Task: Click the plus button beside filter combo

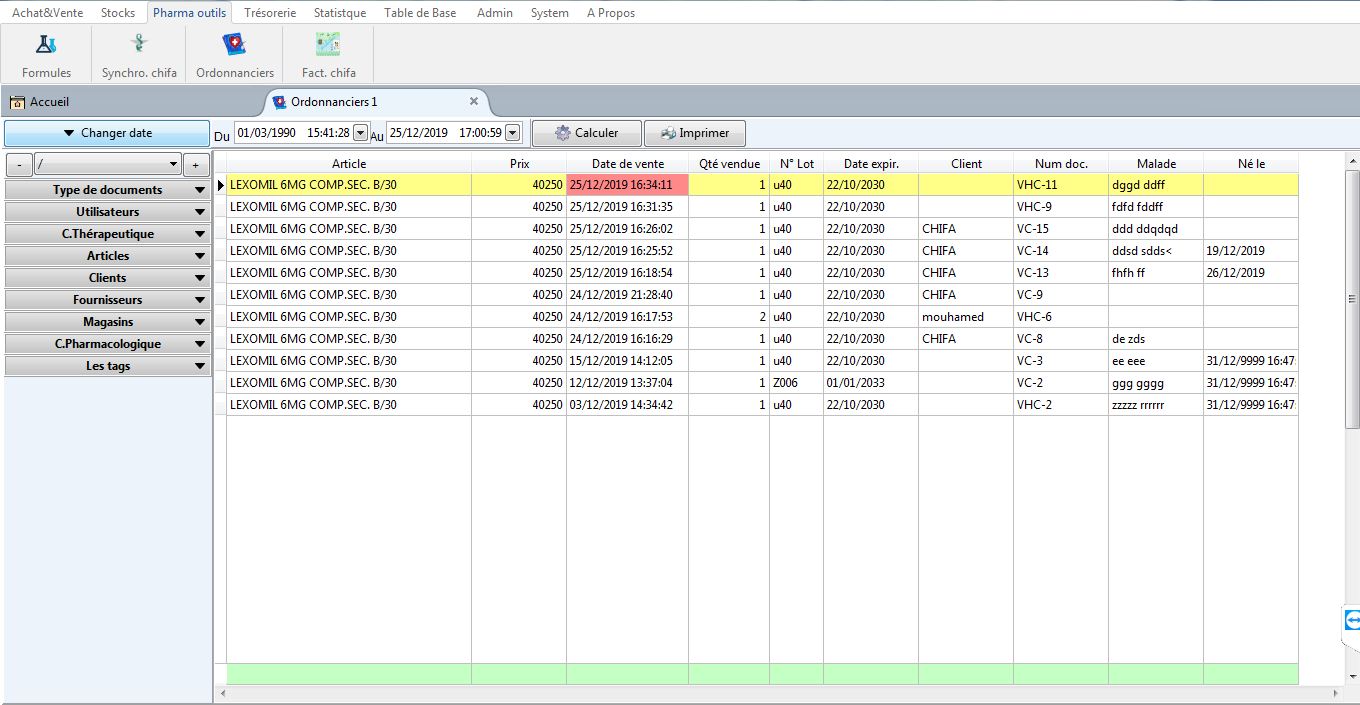Action: tap(196, 165)
